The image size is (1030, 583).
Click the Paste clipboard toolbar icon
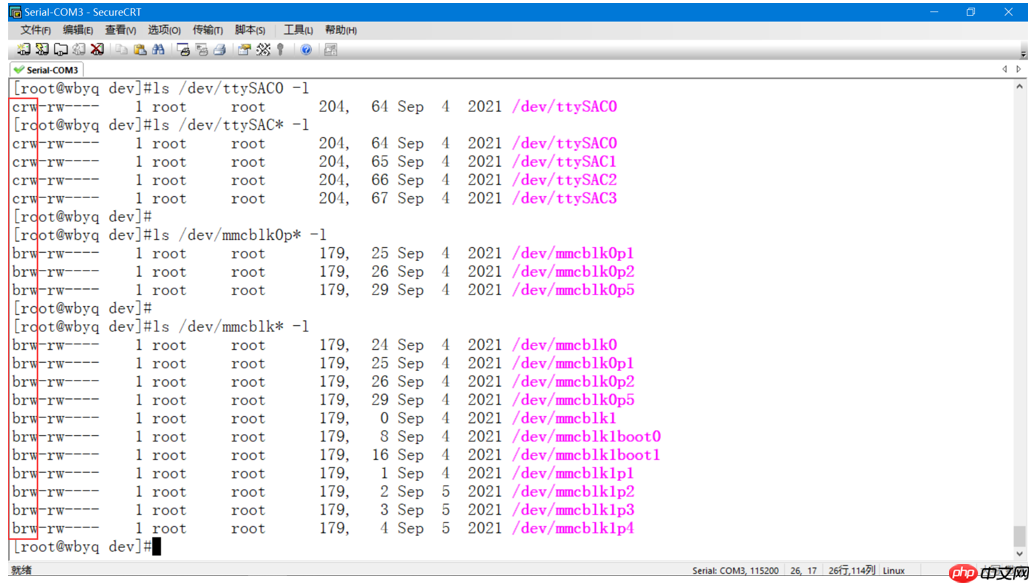pos(140,49)
